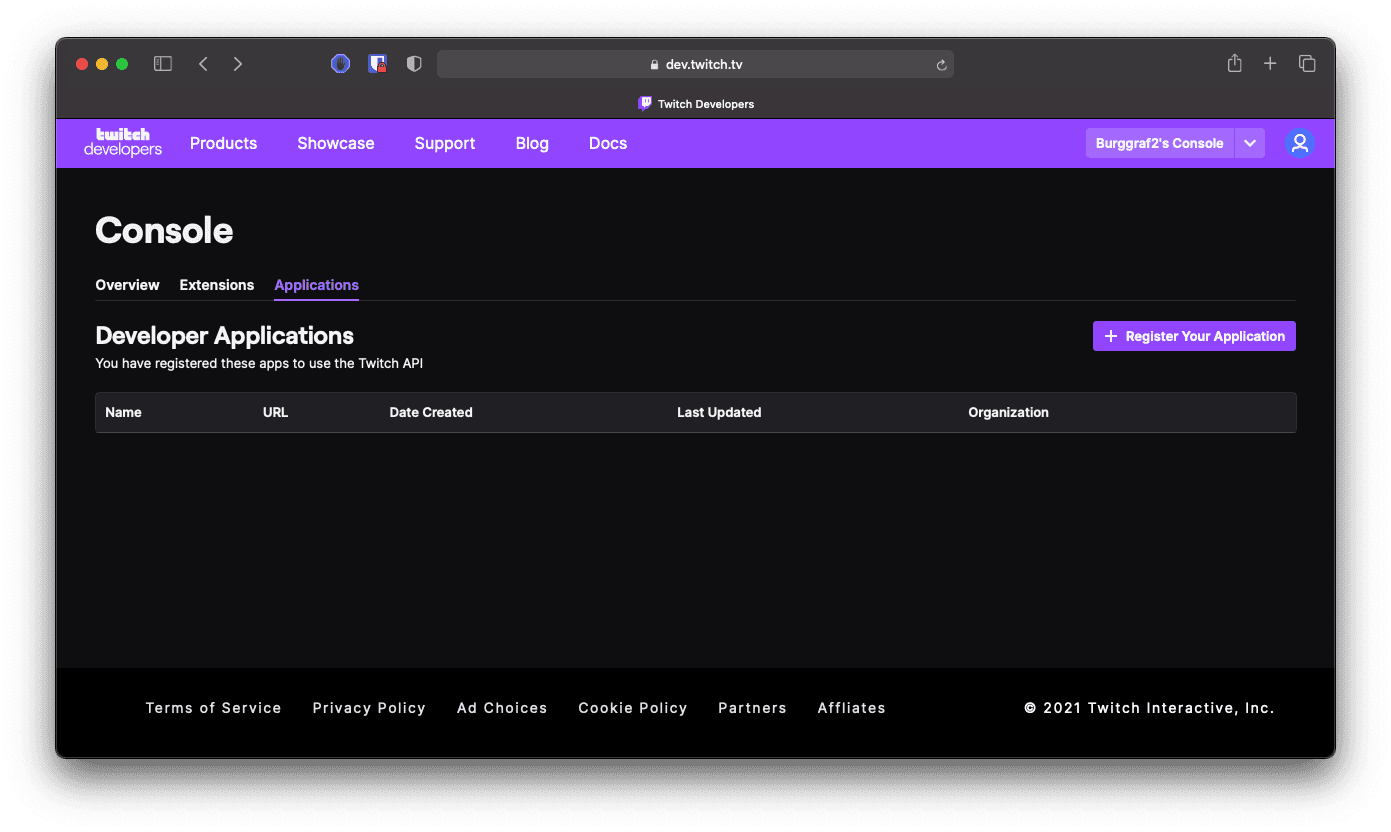Screen dimensions: 1391x832
Task: Open the user profile avatar icon
Action: (1299, 143)
